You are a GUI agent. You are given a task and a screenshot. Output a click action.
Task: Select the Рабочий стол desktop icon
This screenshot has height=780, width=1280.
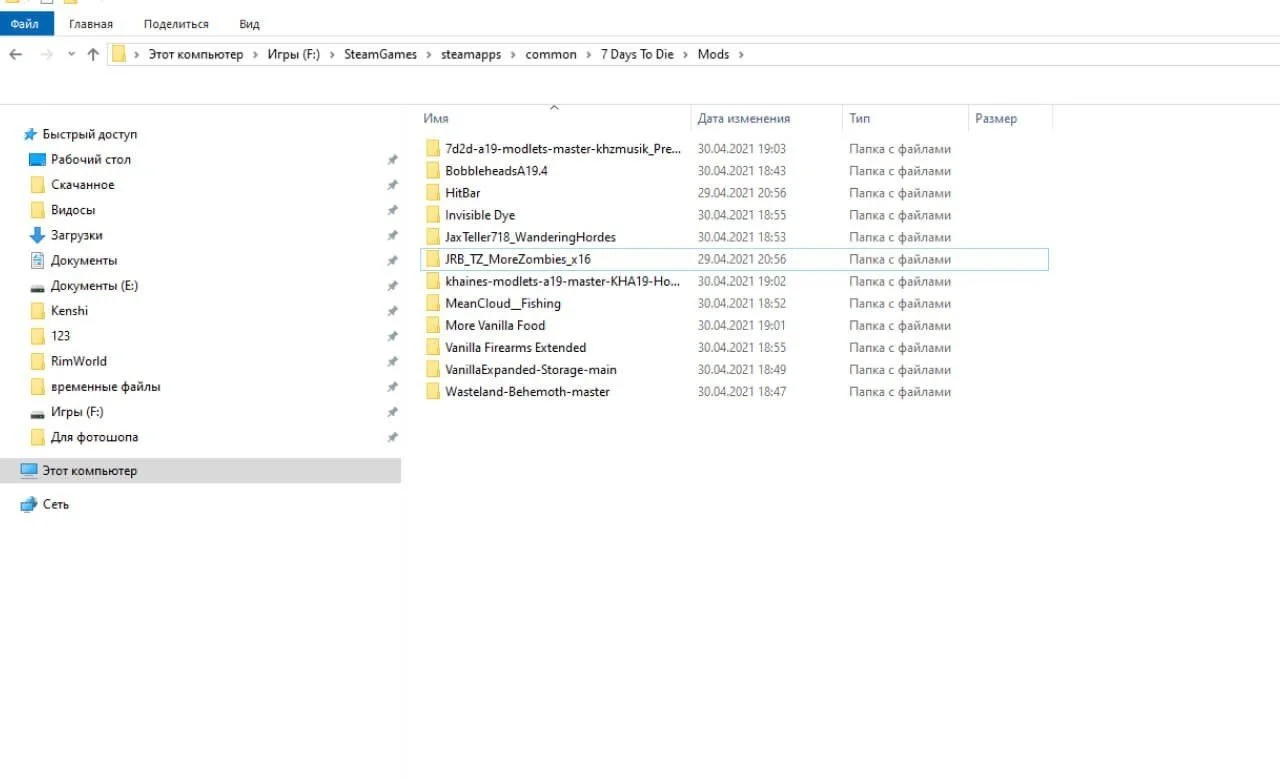pos(38,160)
